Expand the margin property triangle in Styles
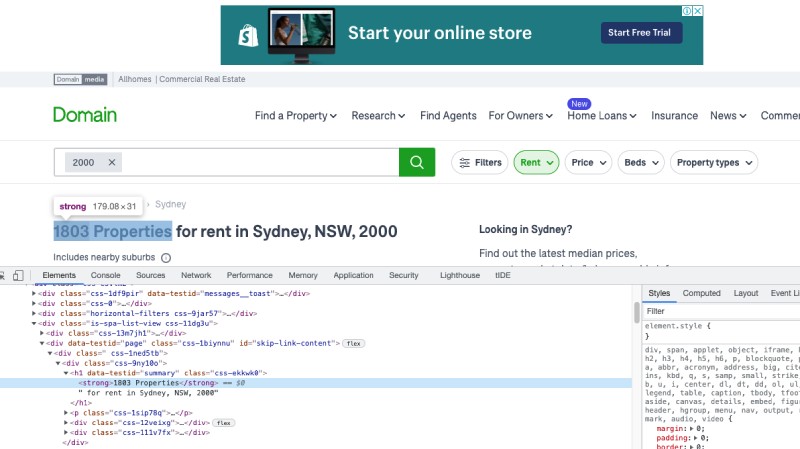Screen dimensions: 800x449 click(692, 429)
